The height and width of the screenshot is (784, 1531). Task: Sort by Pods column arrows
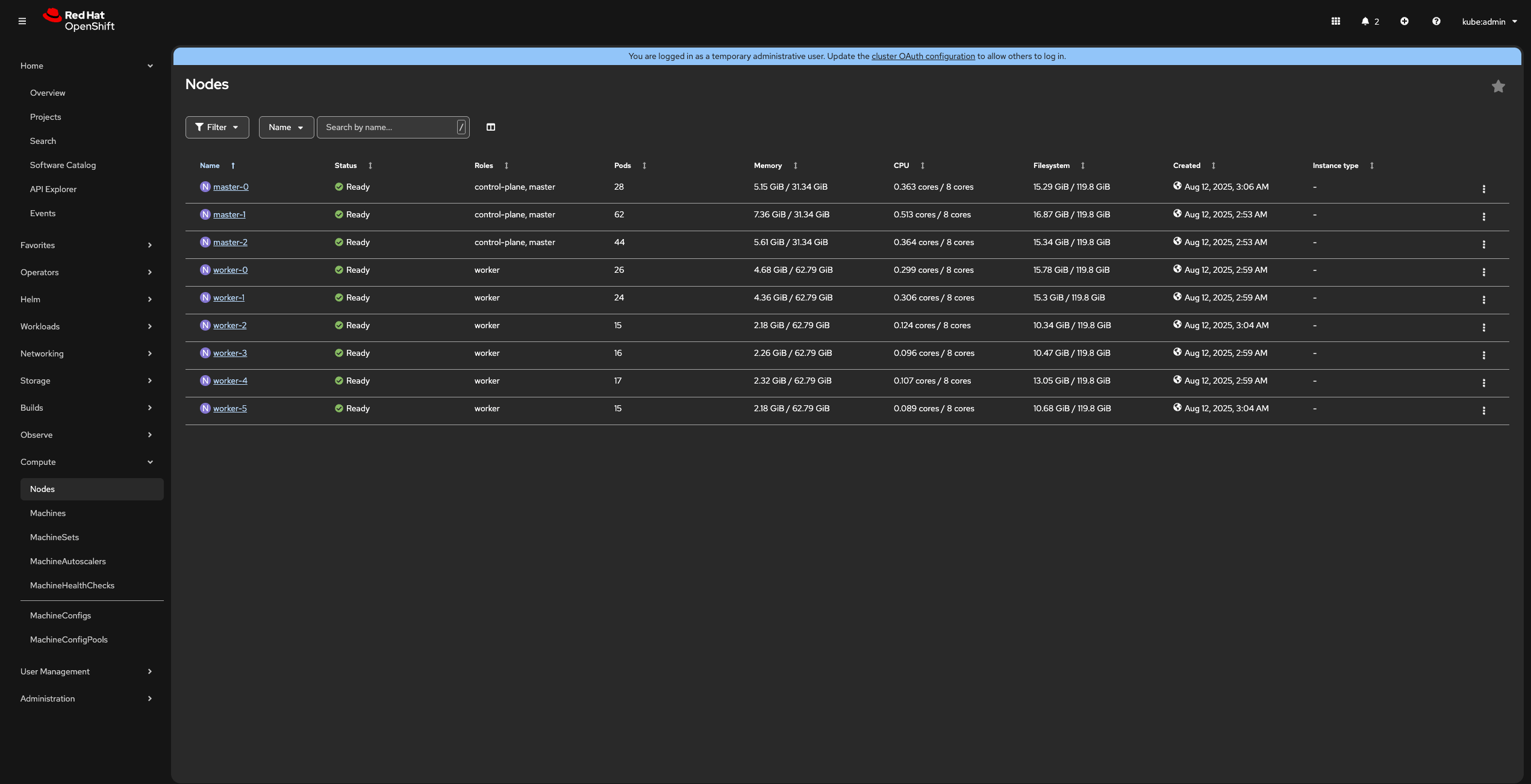pos(644,166)
